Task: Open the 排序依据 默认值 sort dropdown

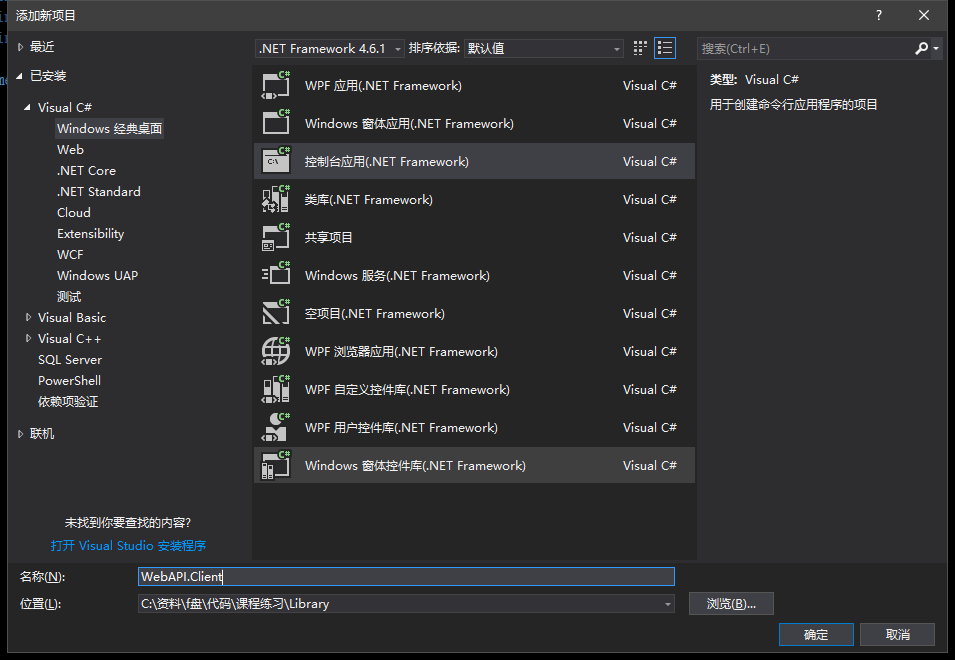Action: 543,49
